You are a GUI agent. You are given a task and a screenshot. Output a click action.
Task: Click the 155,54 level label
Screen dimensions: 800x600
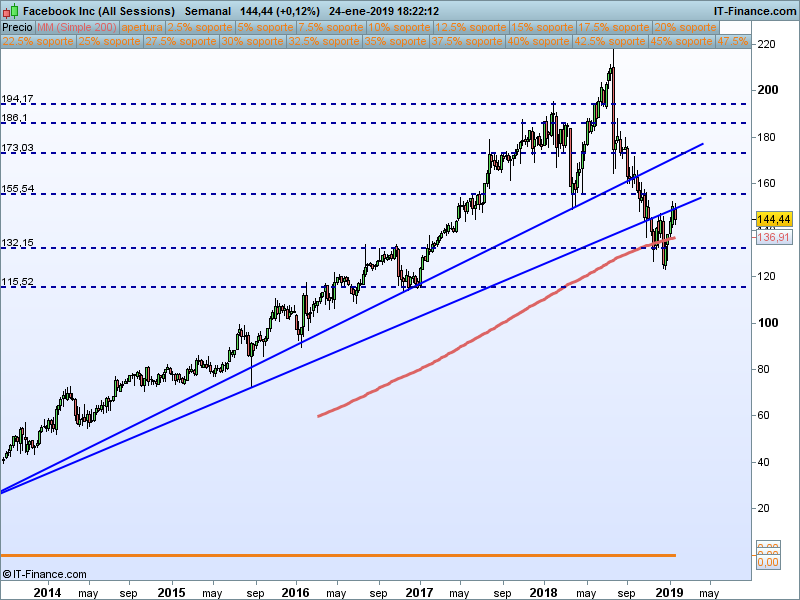[17, 189]
